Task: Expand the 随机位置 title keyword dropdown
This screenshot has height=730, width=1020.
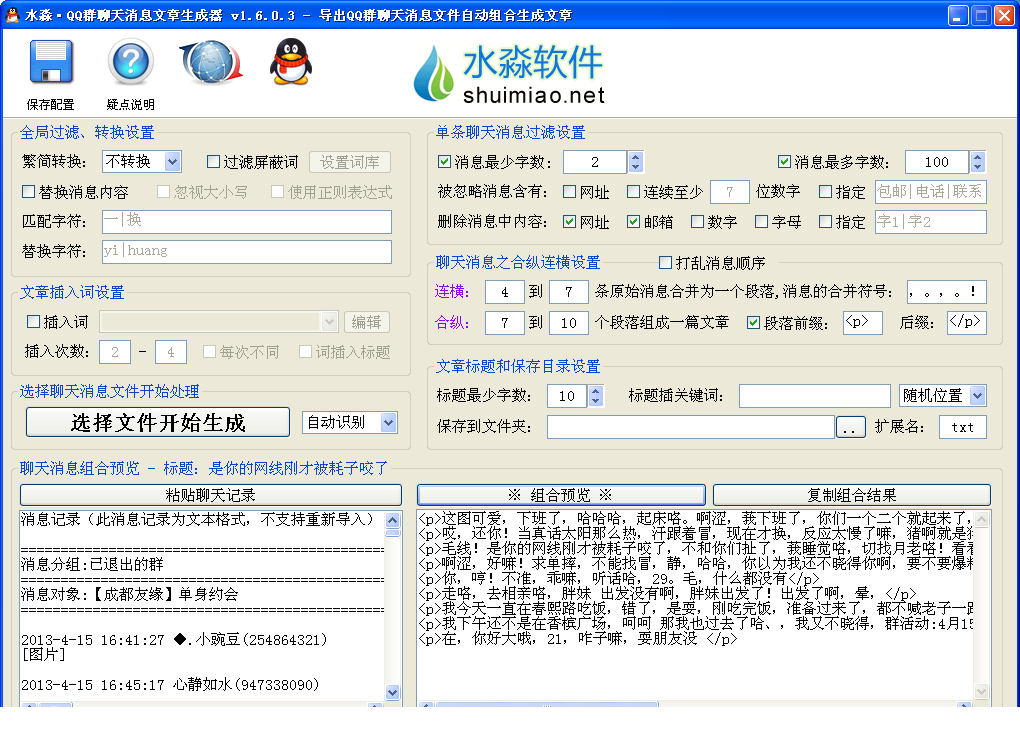Action: pos(941,395)
